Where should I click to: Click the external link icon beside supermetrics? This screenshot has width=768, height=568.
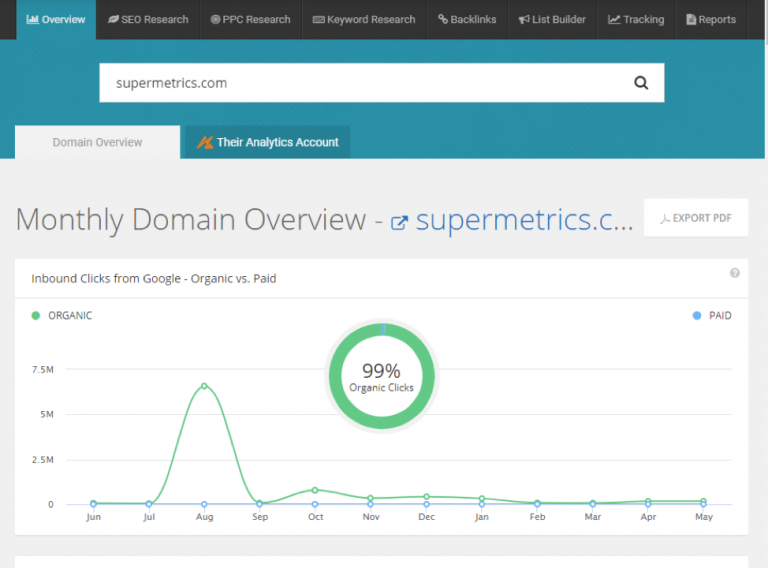point(399,223)
